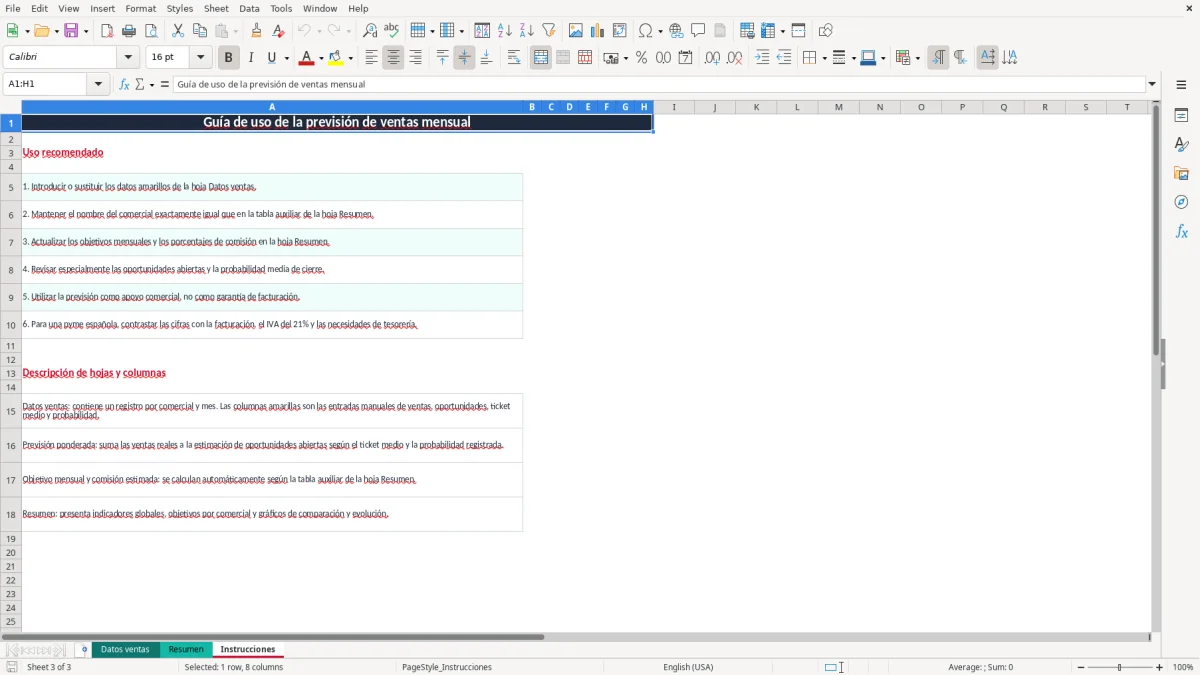The height and width of the screenshot is (675, 1200).
Task: Run the spelling check
Action: [x=392, y=31]
